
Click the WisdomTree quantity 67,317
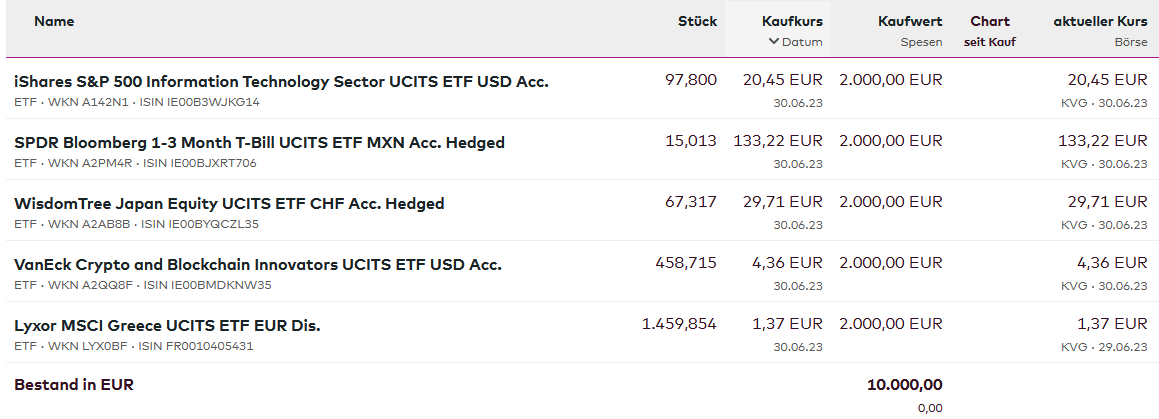691,202
